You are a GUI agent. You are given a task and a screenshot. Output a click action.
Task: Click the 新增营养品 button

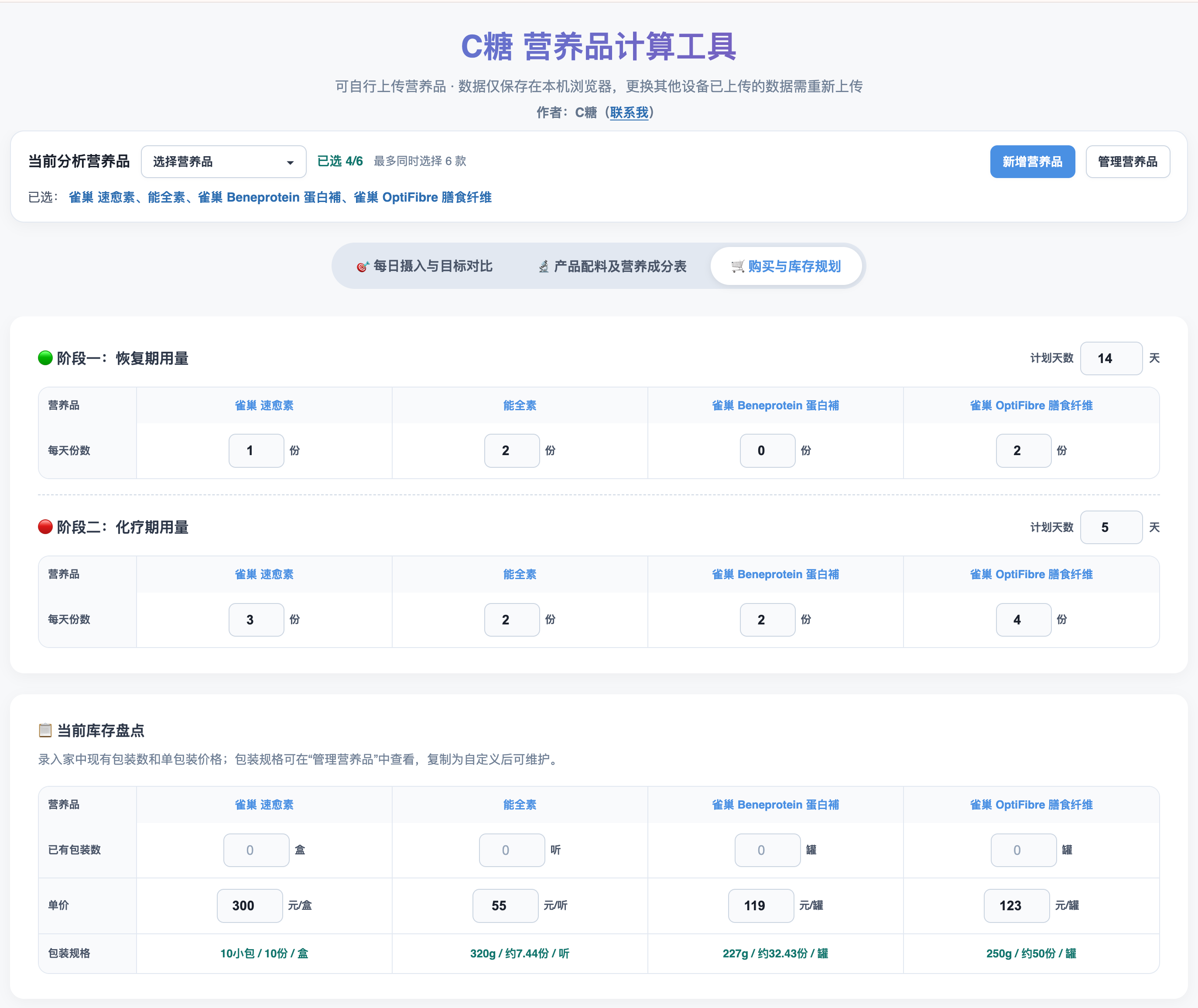click(x=1032, y=162)
